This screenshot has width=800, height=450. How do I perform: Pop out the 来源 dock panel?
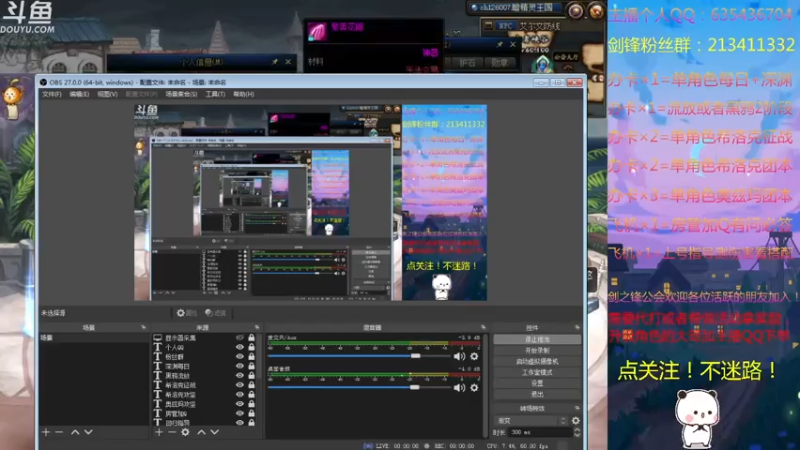257,328
